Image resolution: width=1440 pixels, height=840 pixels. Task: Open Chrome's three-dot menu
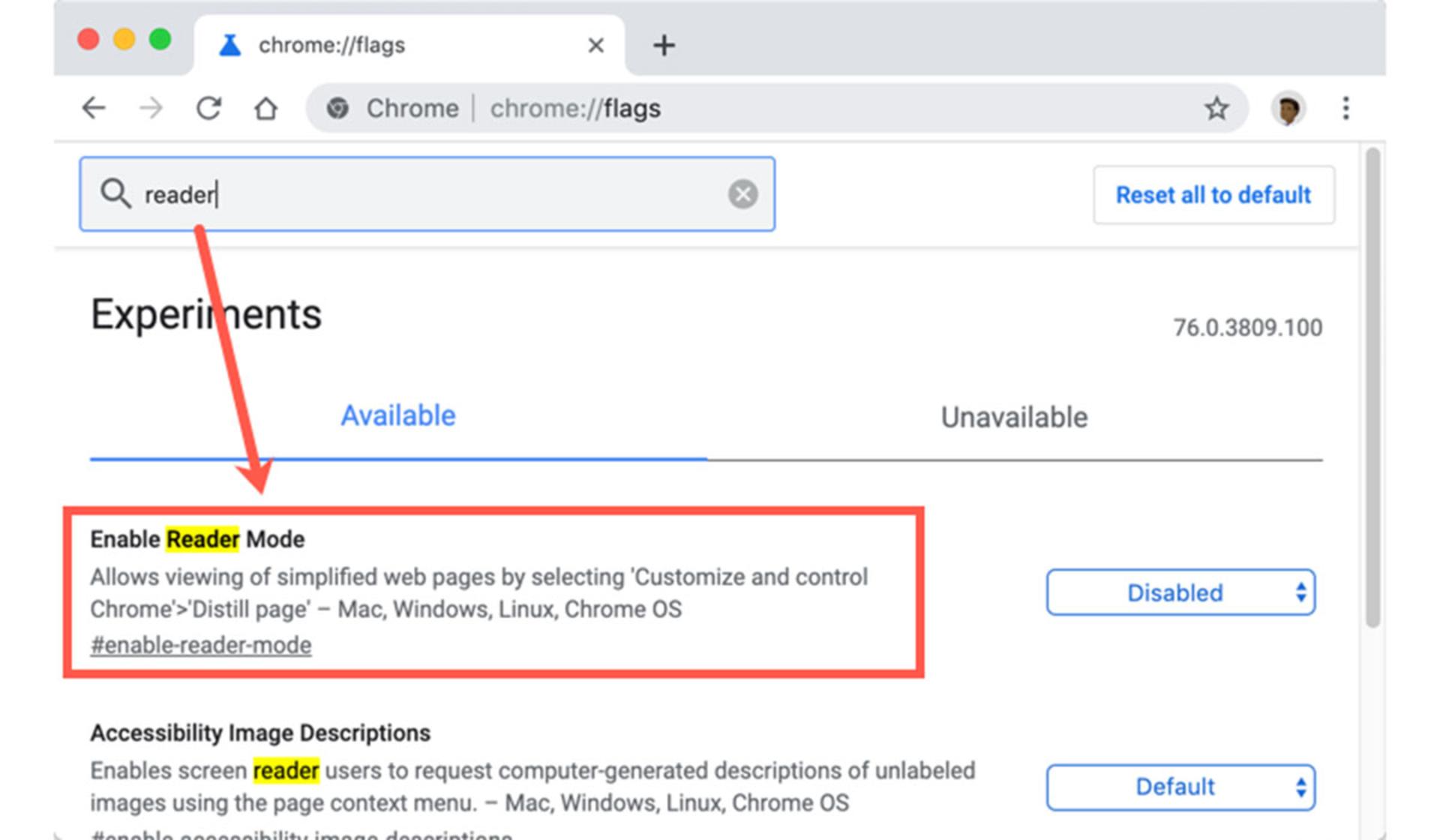tap(1346, 109)
